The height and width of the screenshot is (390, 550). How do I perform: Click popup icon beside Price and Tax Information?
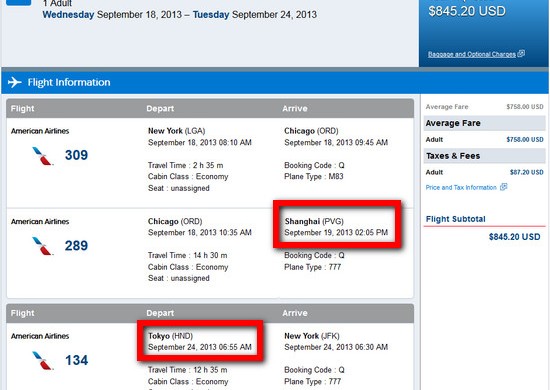click(x=504, y=187)
